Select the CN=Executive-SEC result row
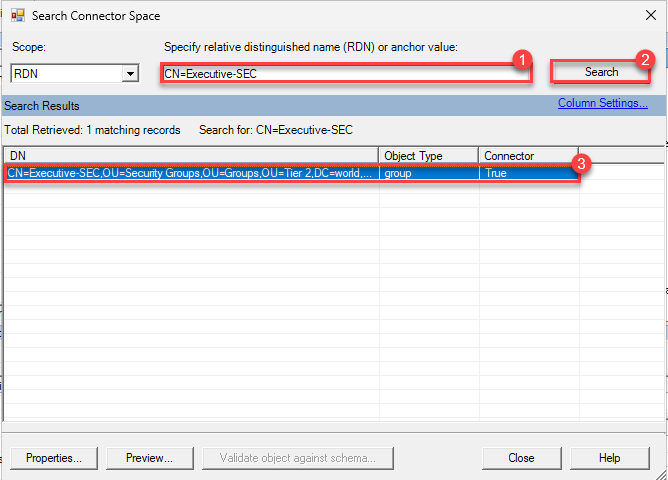Viewport: 668px width, 480px height. coord(190,173)
